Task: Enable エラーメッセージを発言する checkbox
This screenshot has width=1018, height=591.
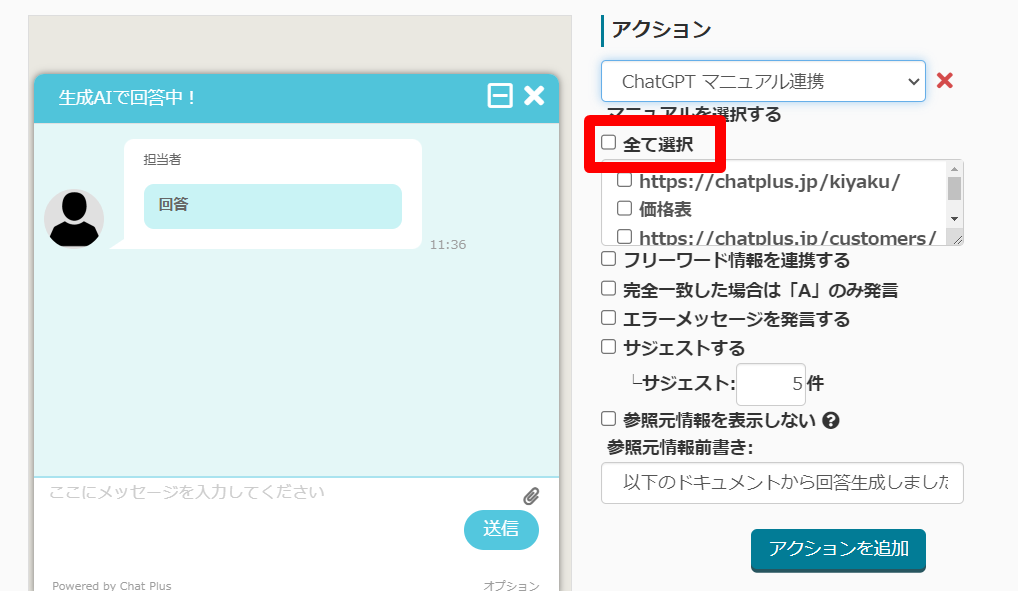Action: point(609,318)
